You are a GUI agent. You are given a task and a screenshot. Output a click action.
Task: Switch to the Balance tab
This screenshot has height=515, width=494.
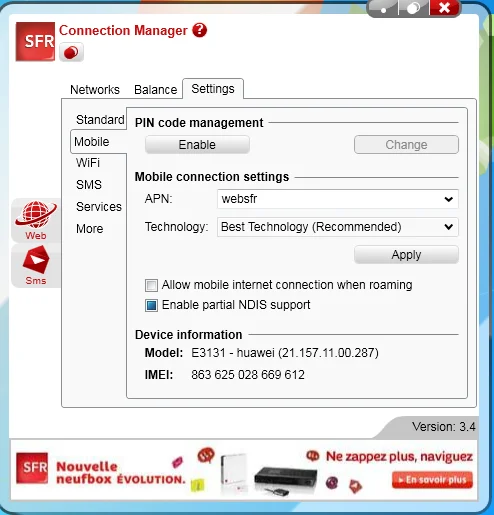point(156,90)
